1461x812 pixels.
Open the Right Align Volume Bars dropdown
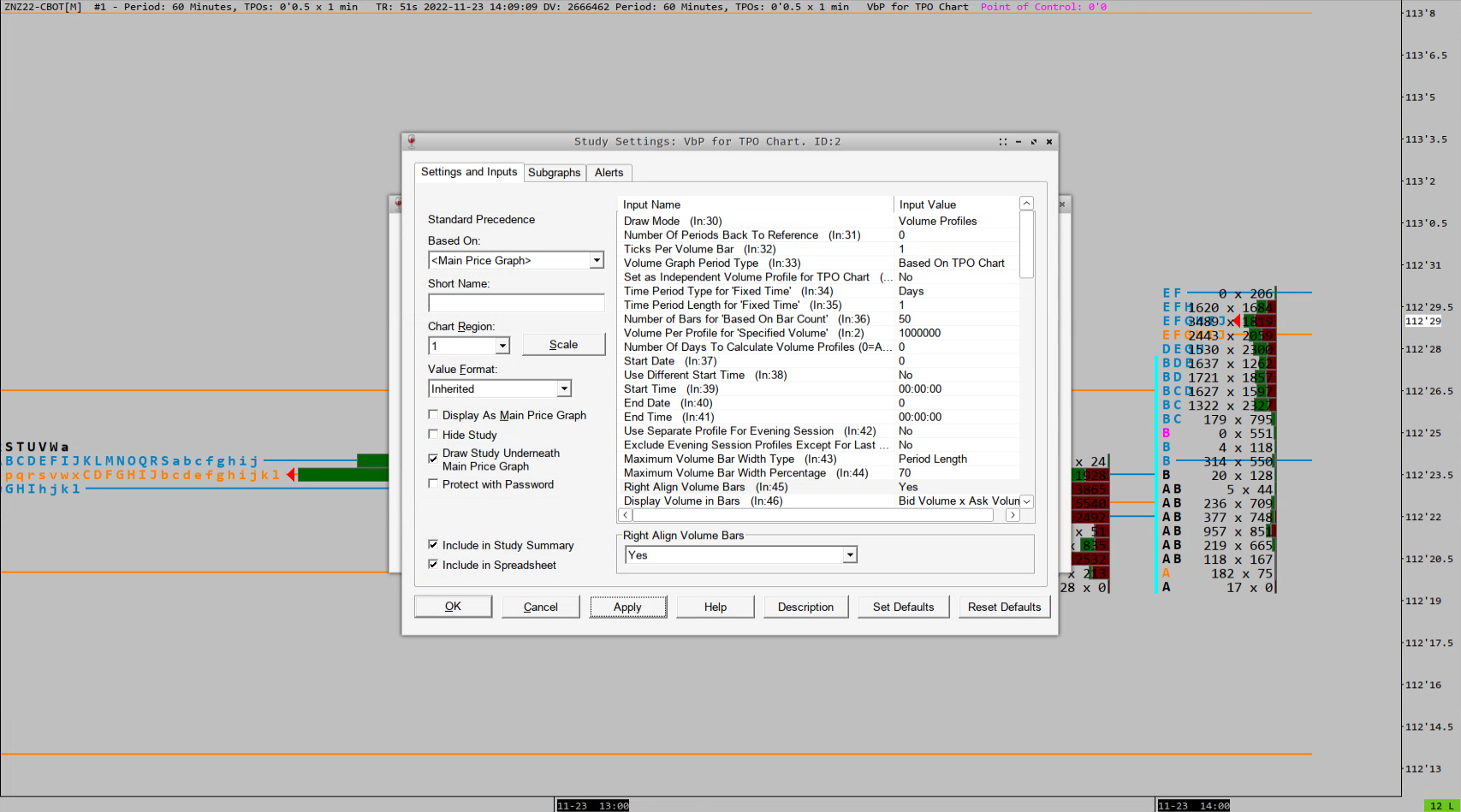point(850,555)
